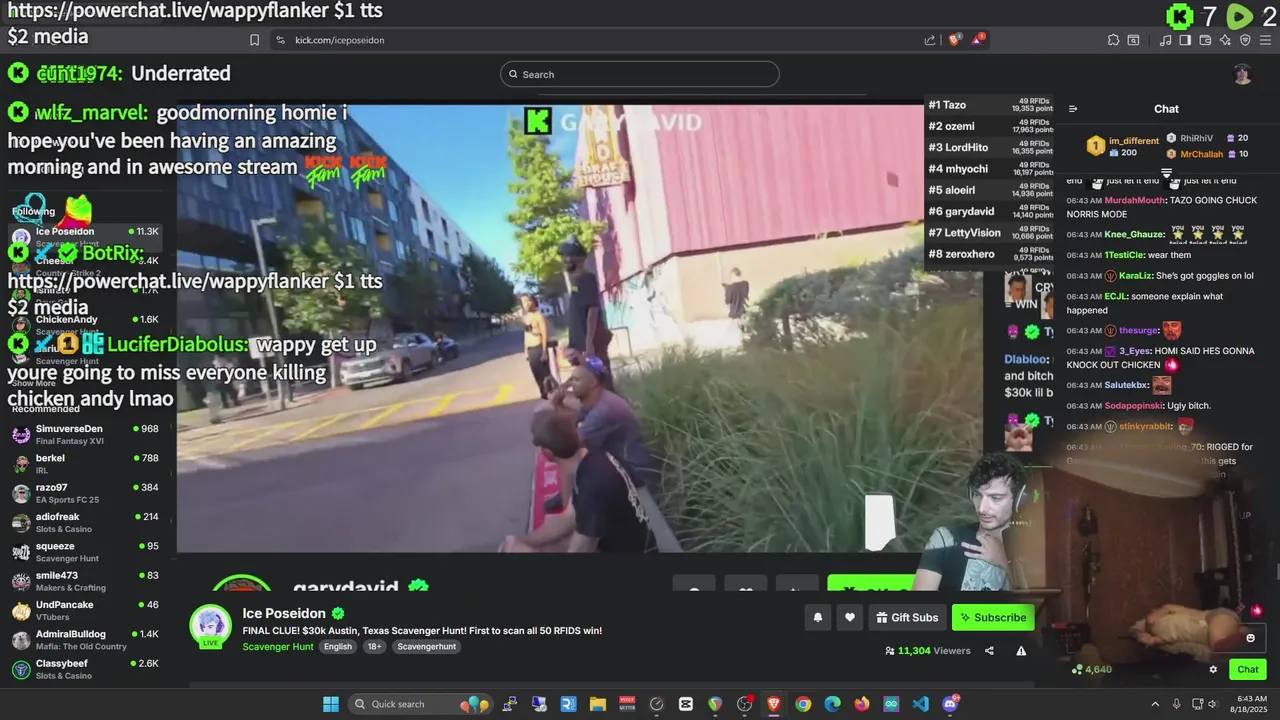
Task: Open the user profile avatar
Action: coord(1242,74)
